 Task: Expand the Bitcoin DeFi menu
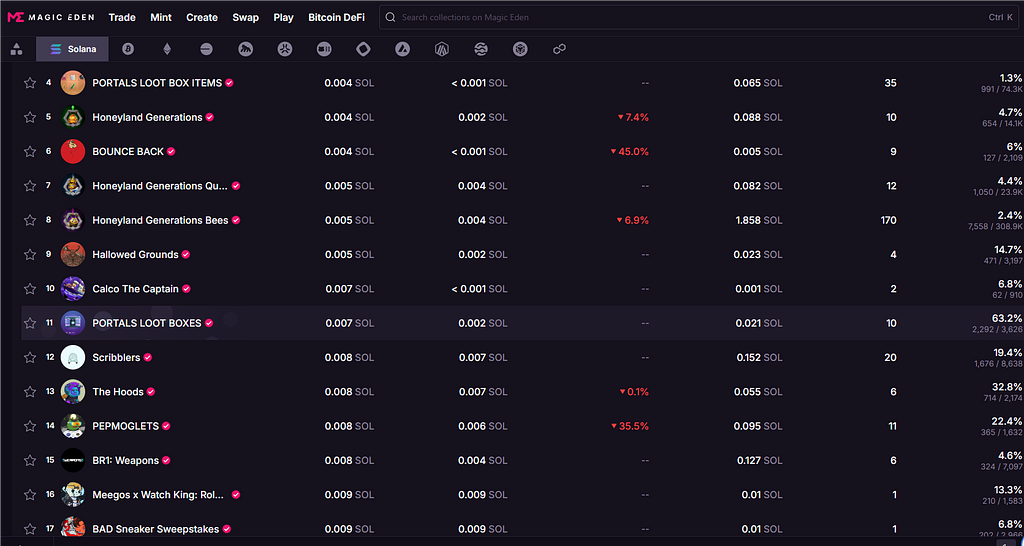tap(336, 17)
